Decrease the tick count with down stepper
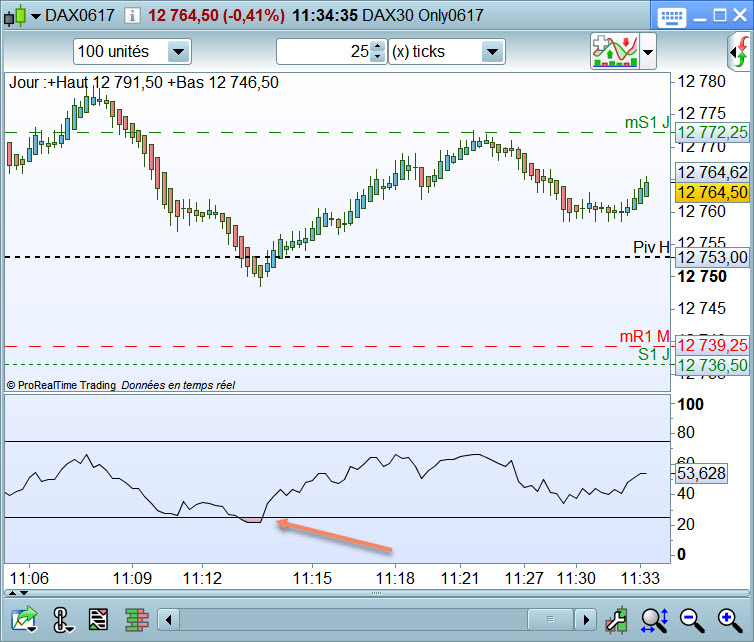Viewport: 754px width, 642px height. click(x=378, y=57)
